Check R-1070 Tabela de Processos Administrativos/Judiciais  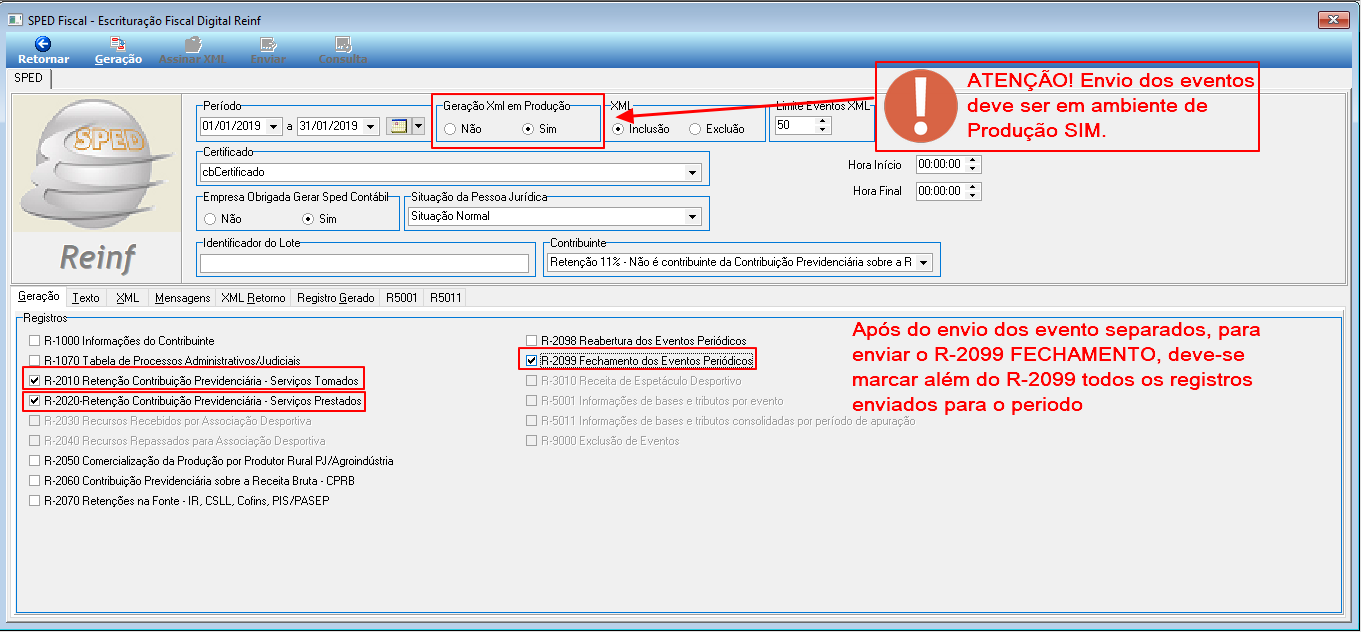pos(35,361)
